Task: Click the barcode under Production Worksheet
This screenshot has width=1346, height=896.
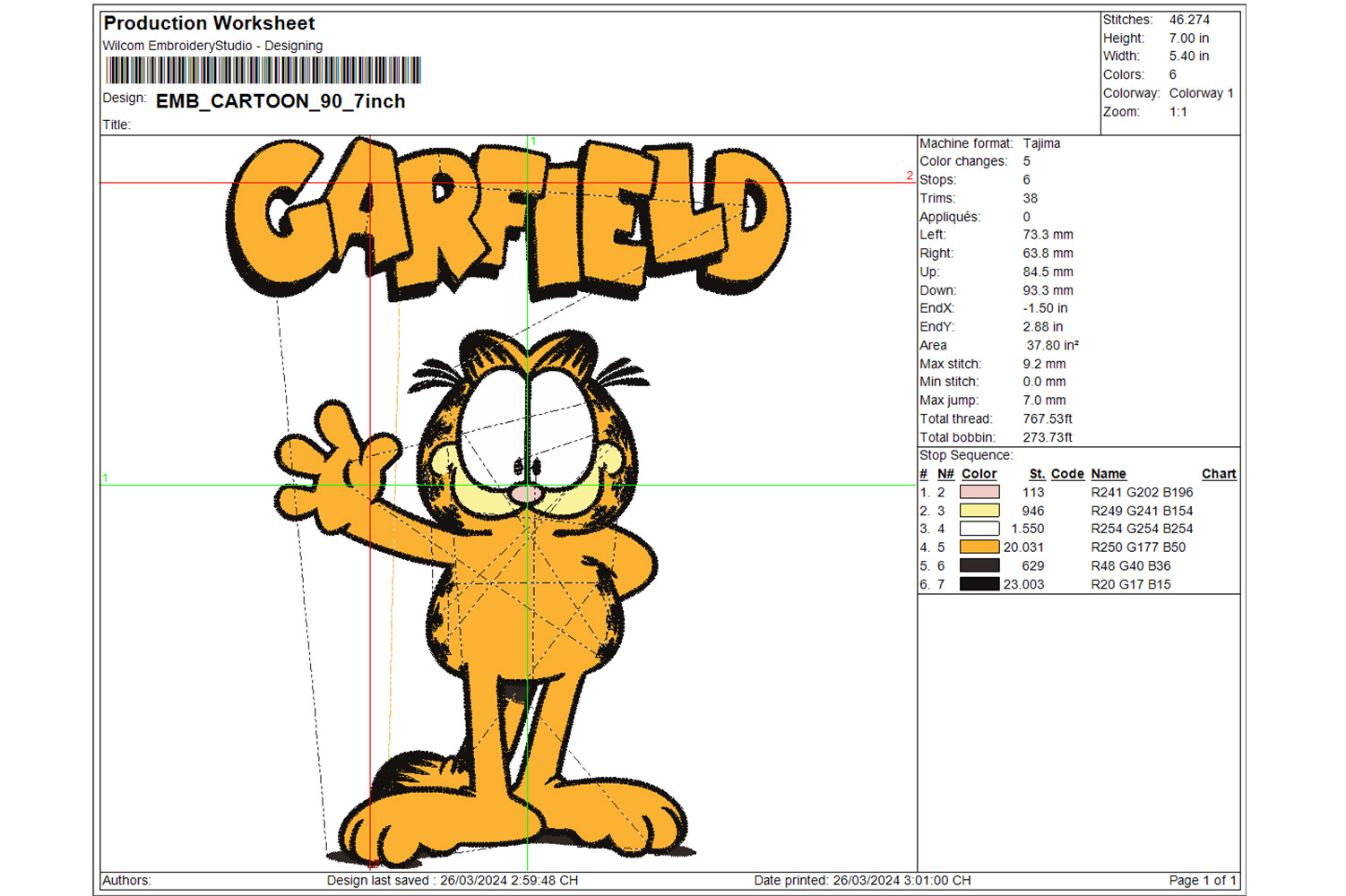Action: tap(263, 70)
